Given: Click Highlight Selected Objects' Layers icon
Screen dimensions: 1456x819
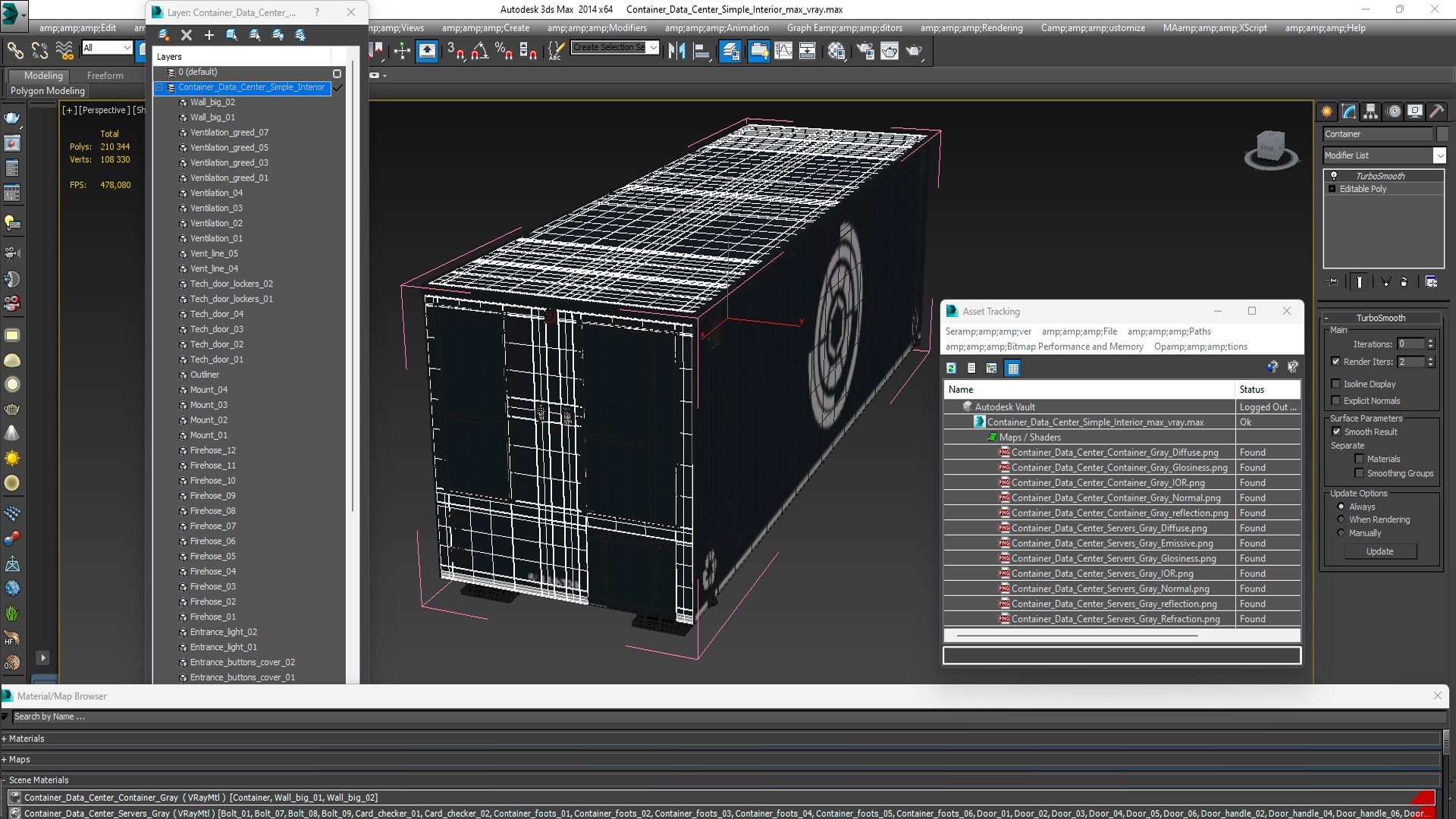Looking at the screenshot, I should click(x=255, y=35).
